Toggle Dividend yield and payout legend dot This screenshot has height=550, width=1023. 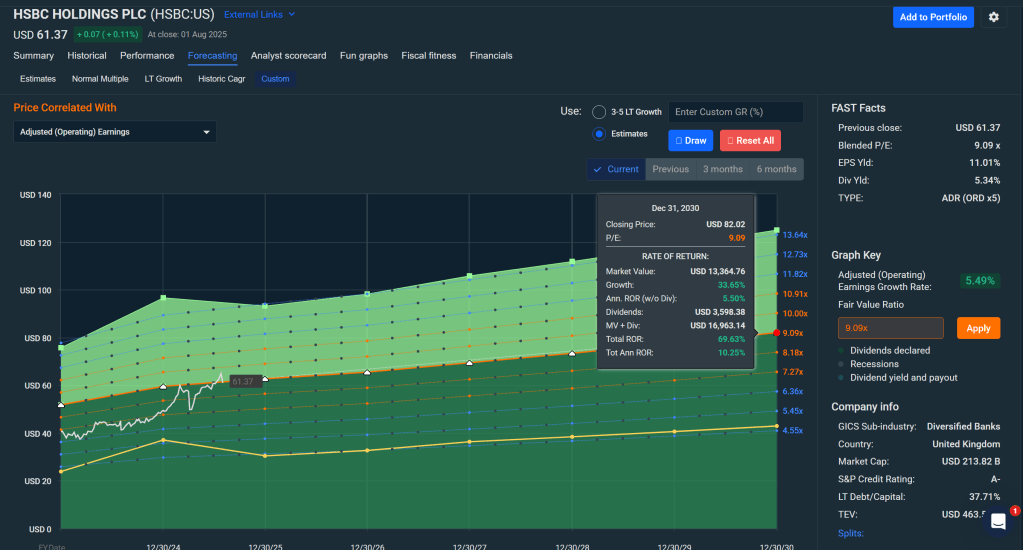point(840,378)
